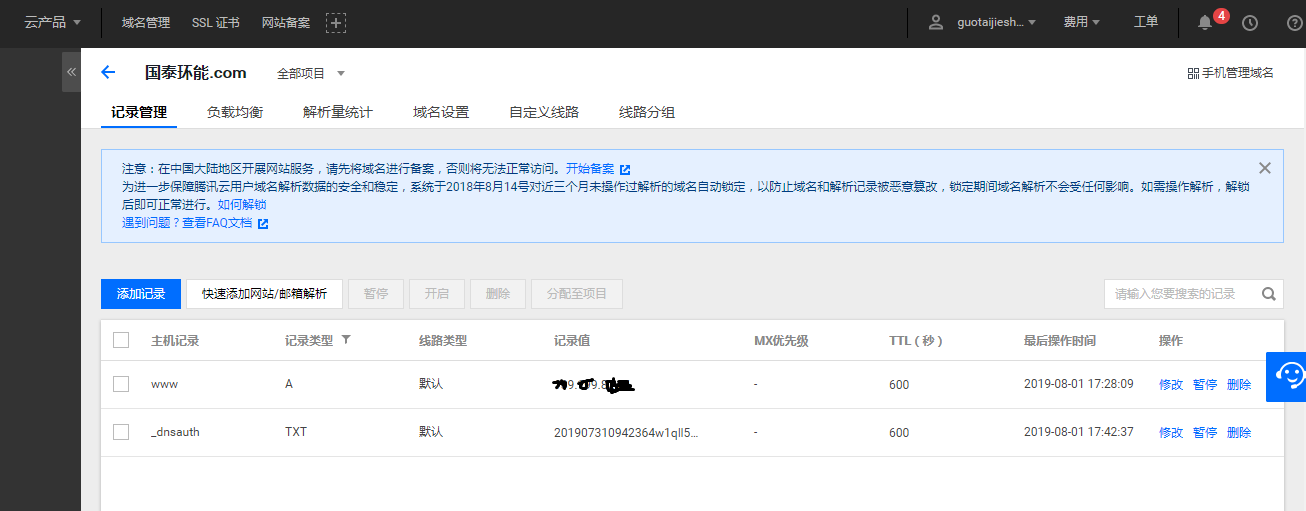Click the 分配至项目 button
Image resolution: width=1306 pixels, height=511 pixels.
pyautogui.click(x=577, y=294)
